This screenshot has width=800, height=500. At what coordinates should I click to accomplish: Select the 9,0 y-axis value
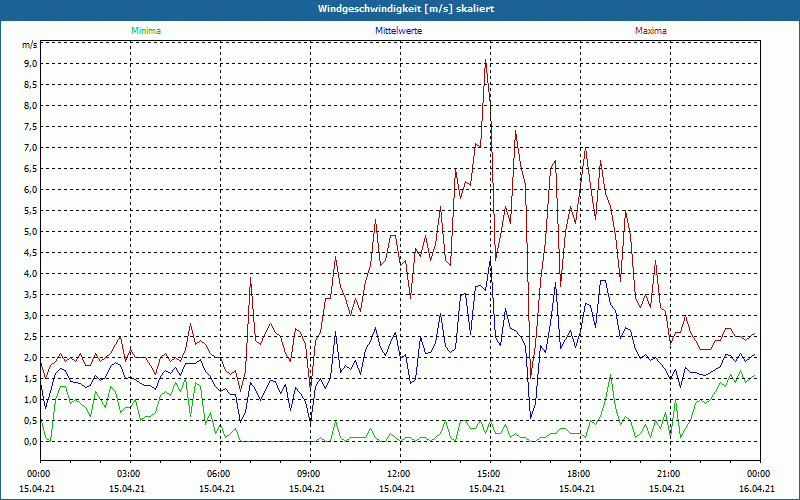point(30,63)
